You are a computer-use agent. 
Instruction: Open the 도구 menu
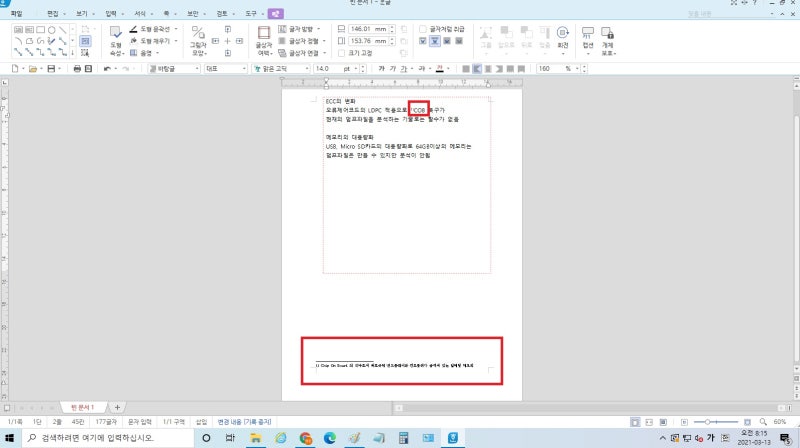(x=251, y=14)
